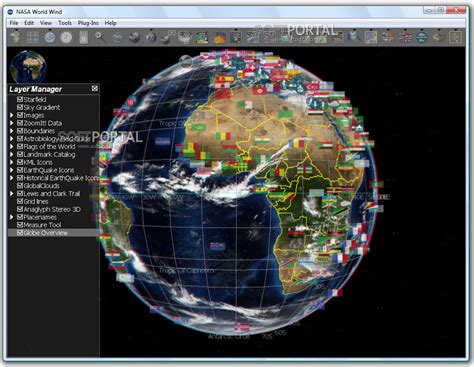Close the Layer Manager panel
The image size is (474, 367).
(95, 88)
